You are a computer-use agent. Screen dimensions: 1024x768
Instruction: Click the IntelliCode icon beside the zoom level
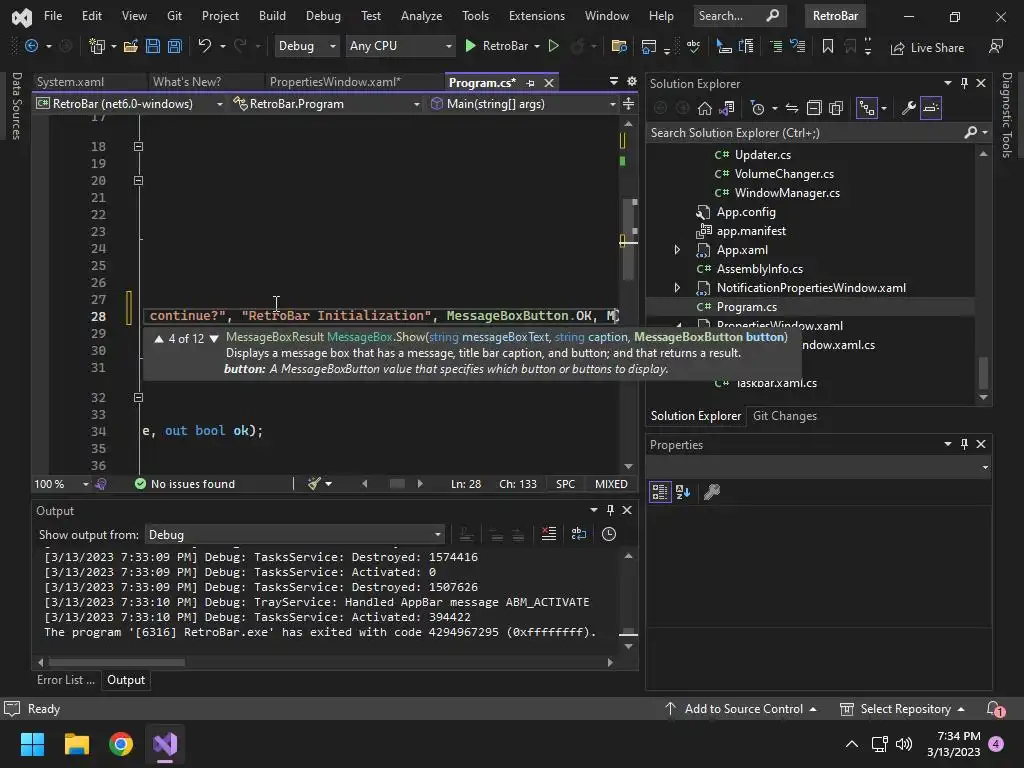(x=101, y=484)
